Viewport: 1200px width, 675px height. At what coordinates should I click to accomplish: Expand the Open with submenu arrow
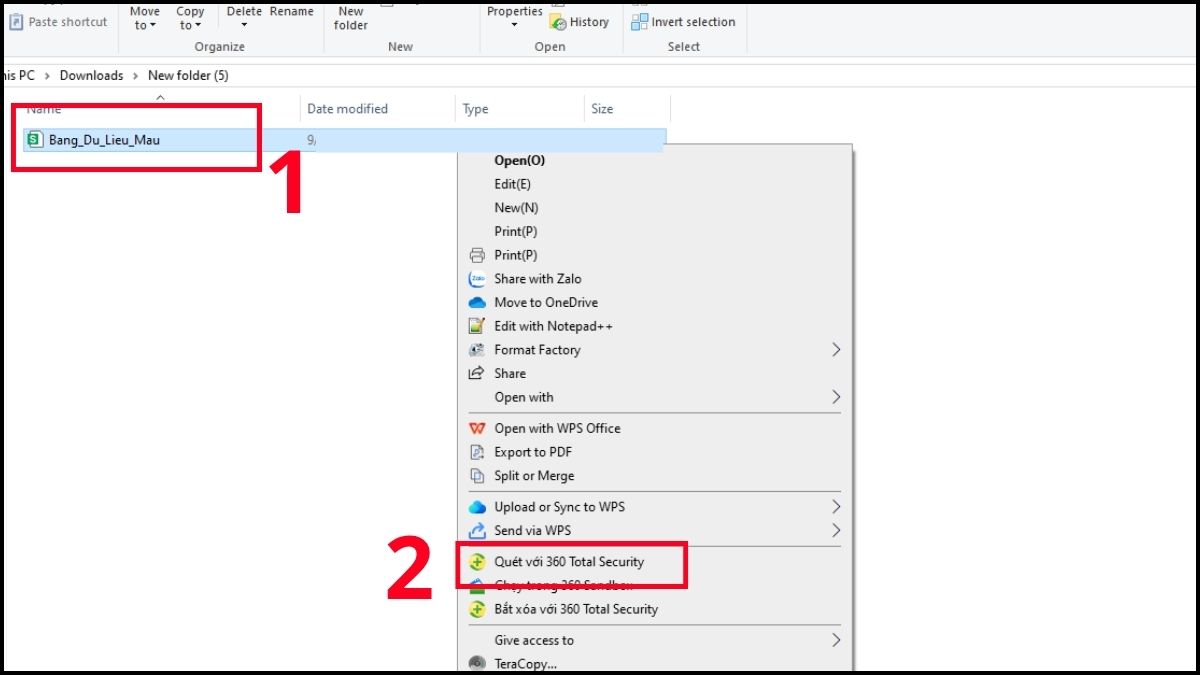click(836, 397)
